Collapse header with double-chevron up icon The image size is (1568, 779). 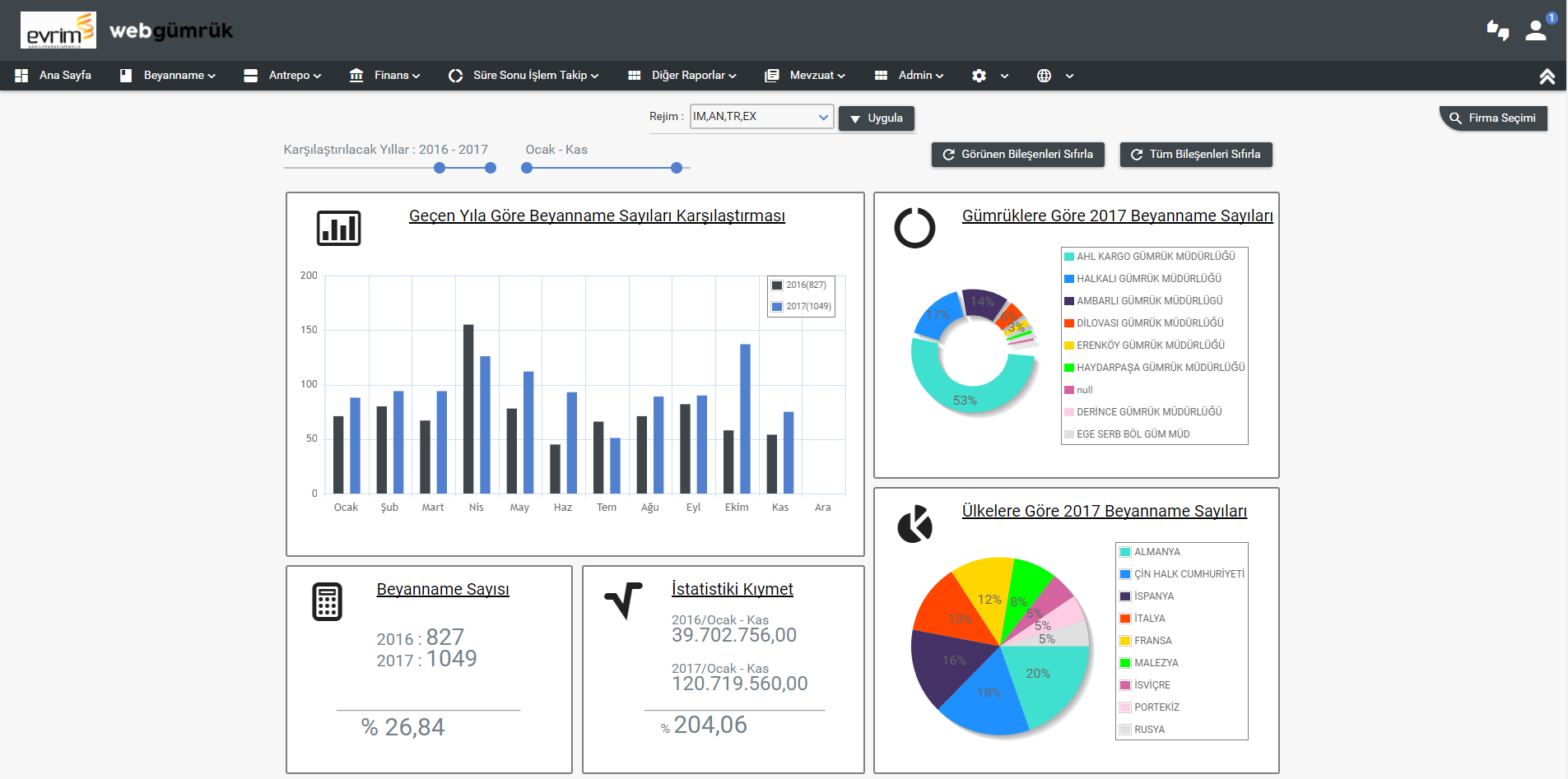click(x=1547, y=77)
